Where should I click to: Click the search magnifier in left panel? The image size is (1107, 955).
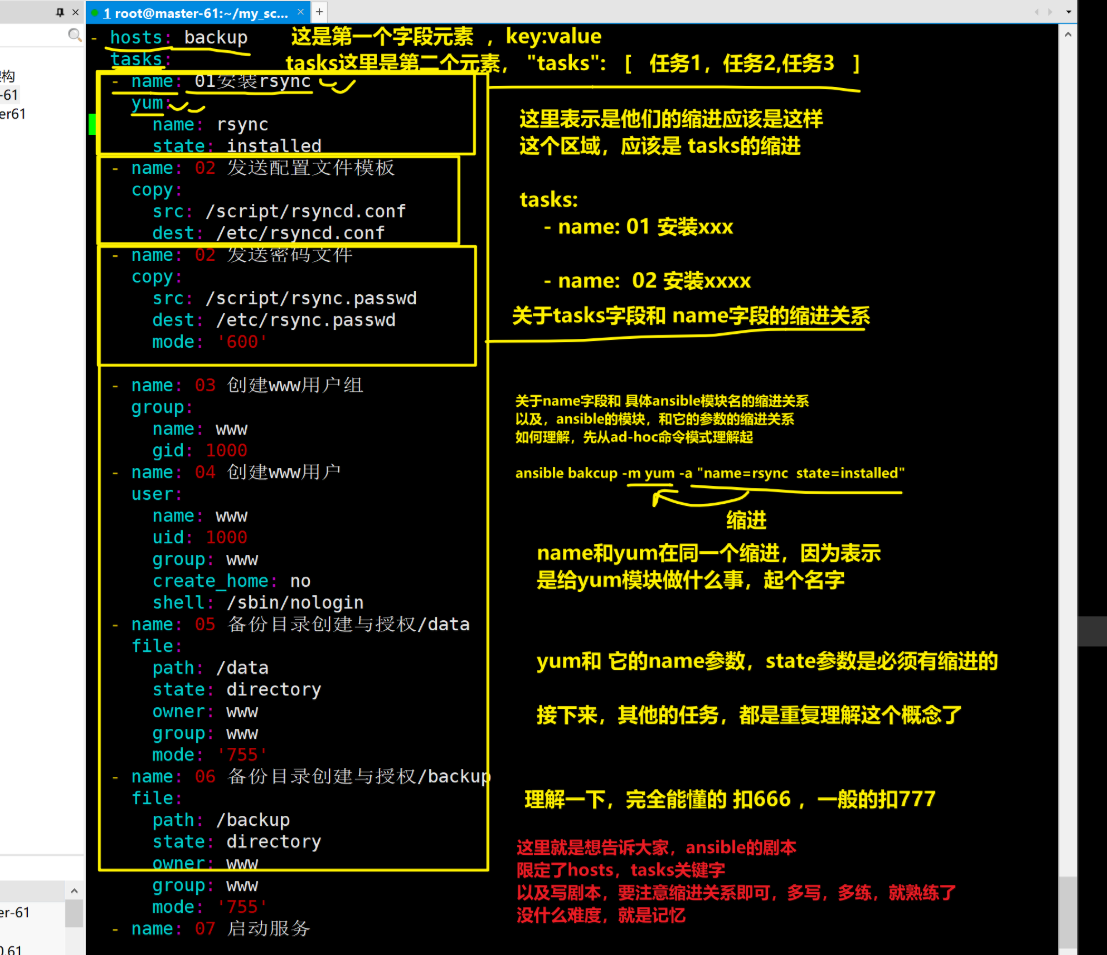coord(75,35)
